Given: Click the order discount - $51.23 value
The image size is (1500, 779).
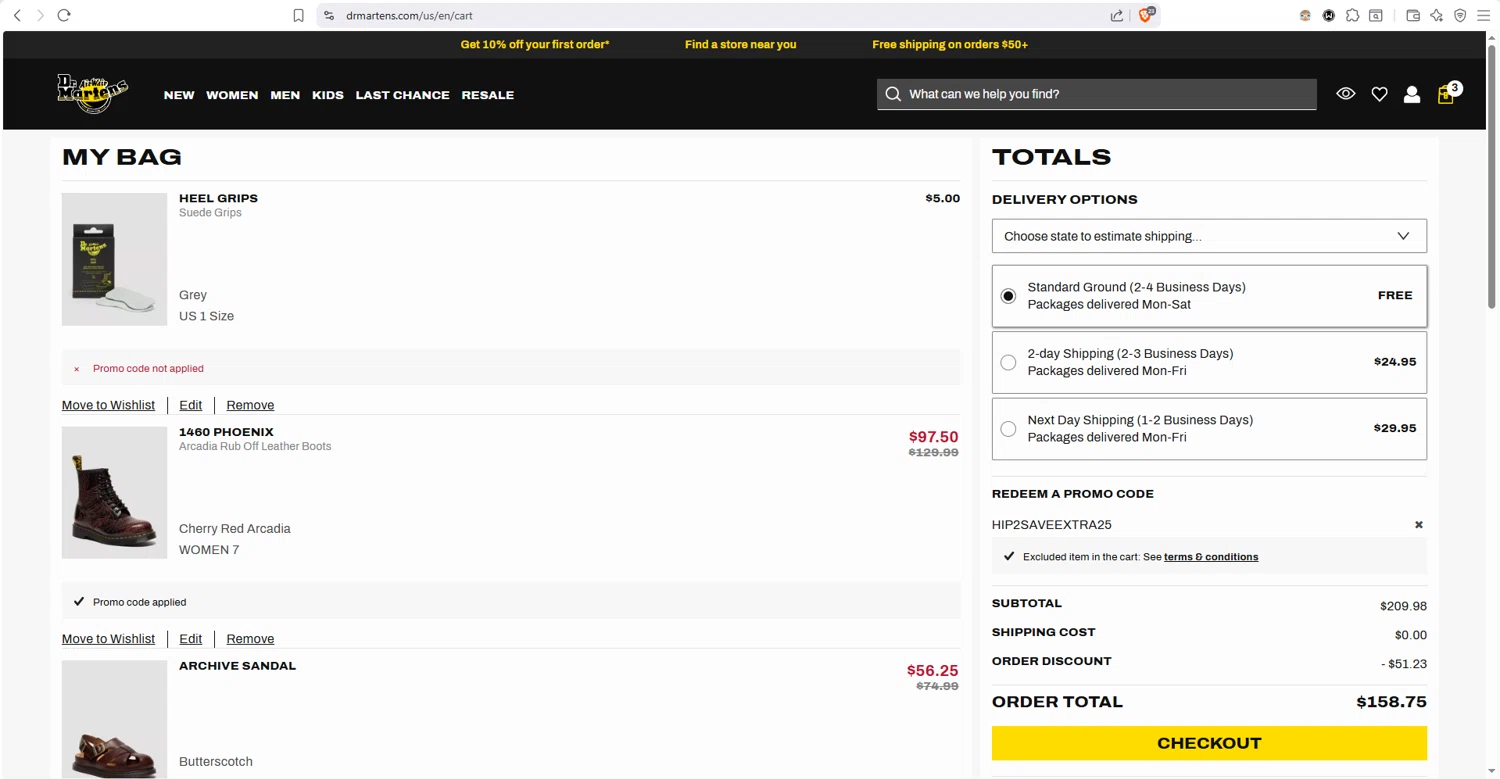Looking at the screenshot, I should coord(1404,664).
